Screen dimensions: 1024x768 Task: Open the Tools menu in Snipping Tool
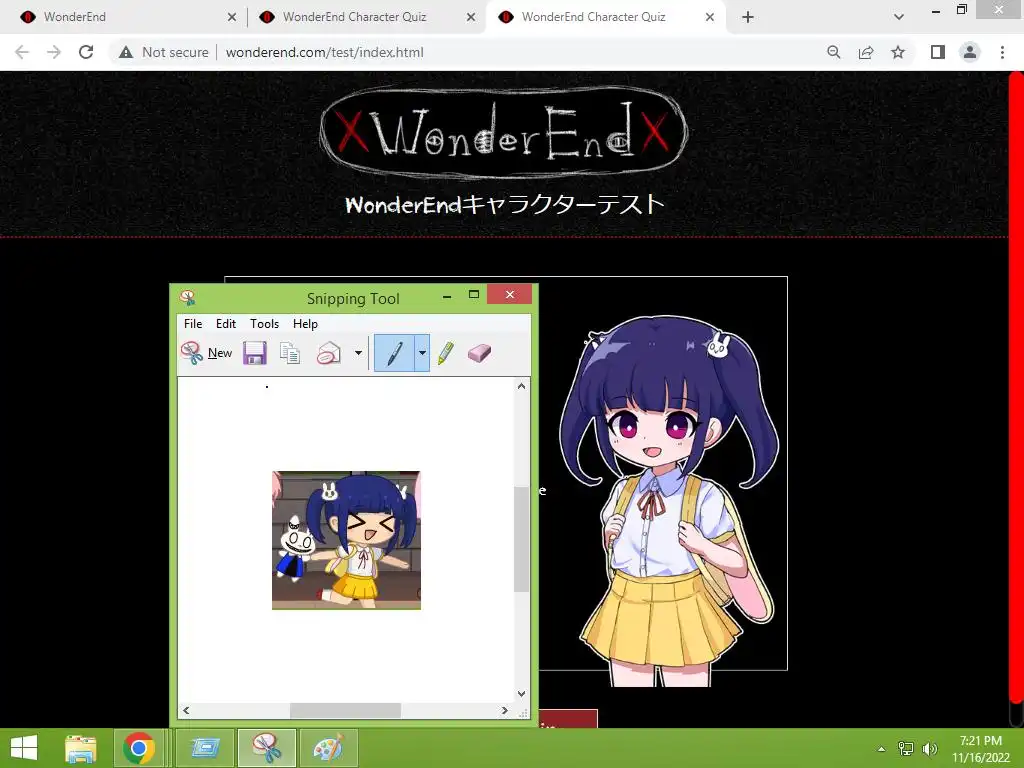[x=264, y=324]
